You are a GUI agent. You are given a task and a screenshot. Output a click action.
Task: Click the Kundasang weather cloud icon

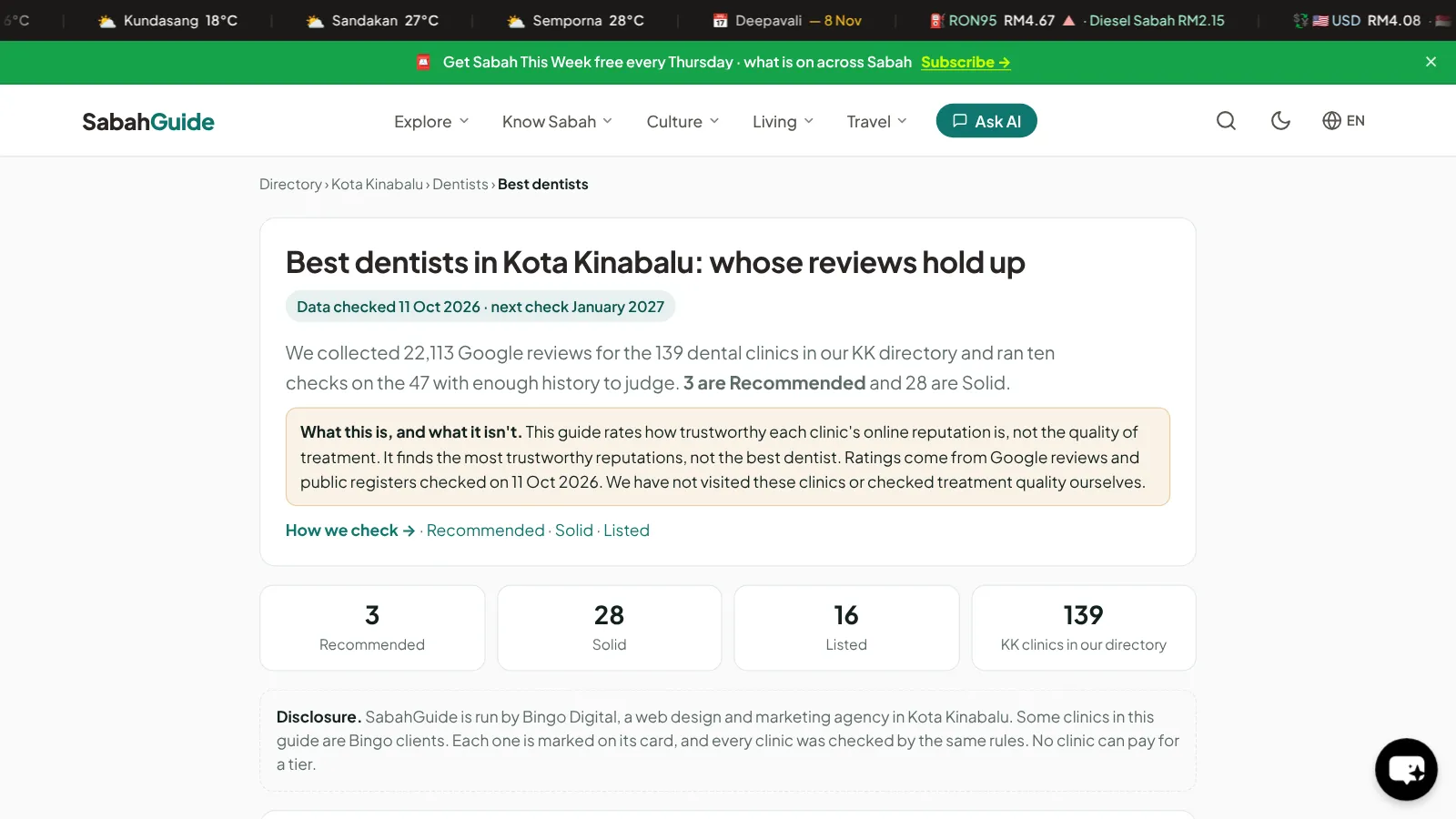[106, 21]
